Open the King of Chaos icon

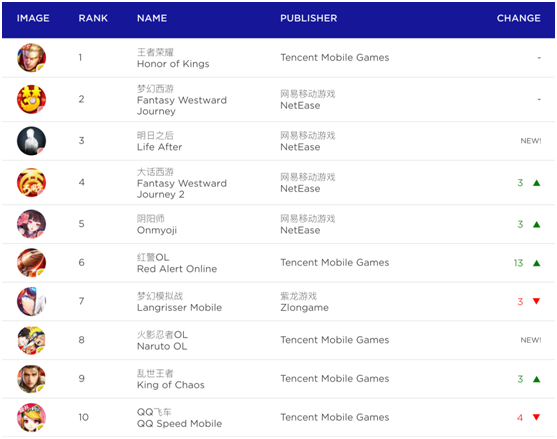(31, 379)
